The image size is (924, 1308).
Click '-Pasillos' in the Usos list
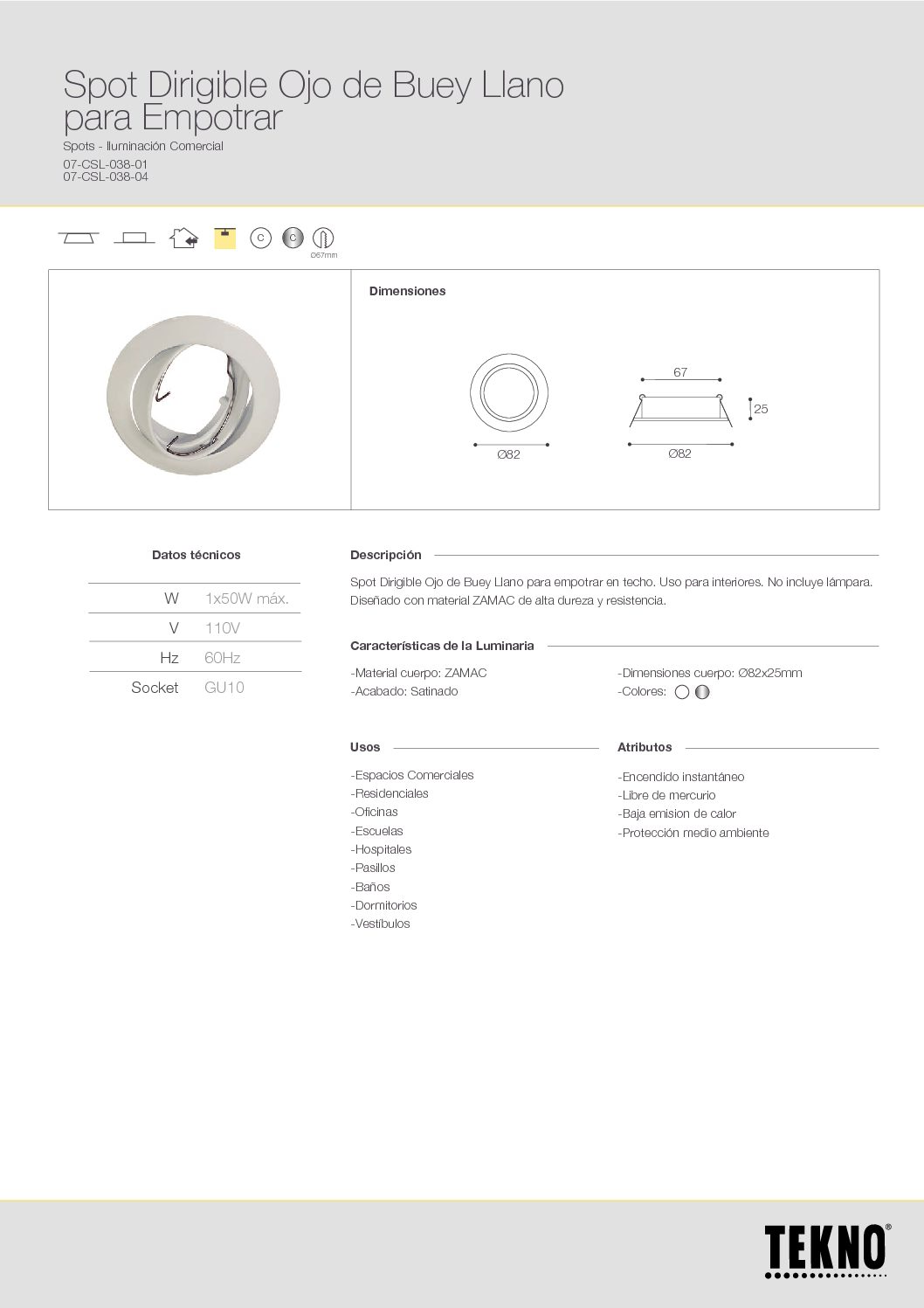coord(373,868)
